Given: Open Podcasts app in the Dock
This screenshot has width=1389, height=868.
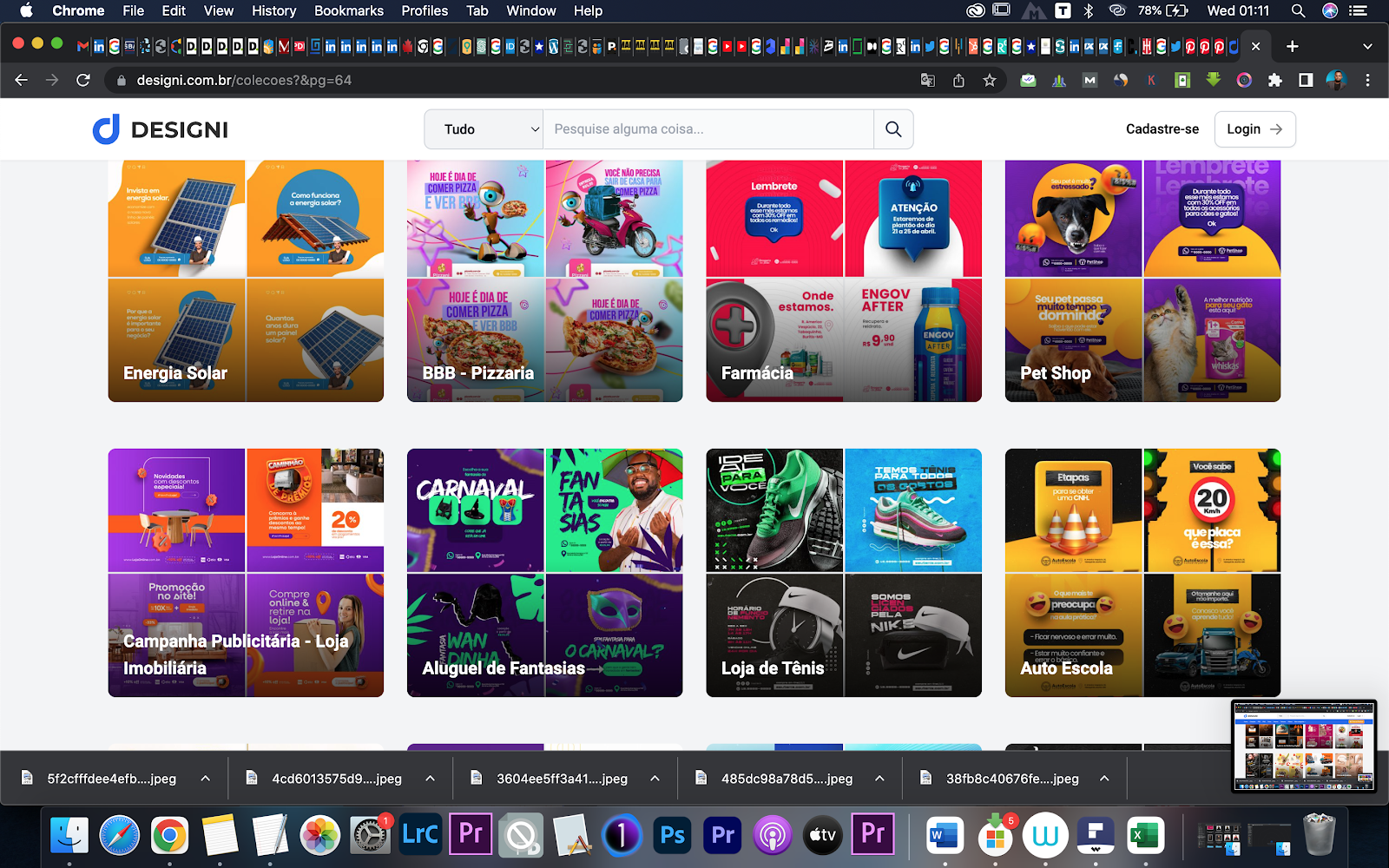Looking at the screenshot, I should click(772, 836).
